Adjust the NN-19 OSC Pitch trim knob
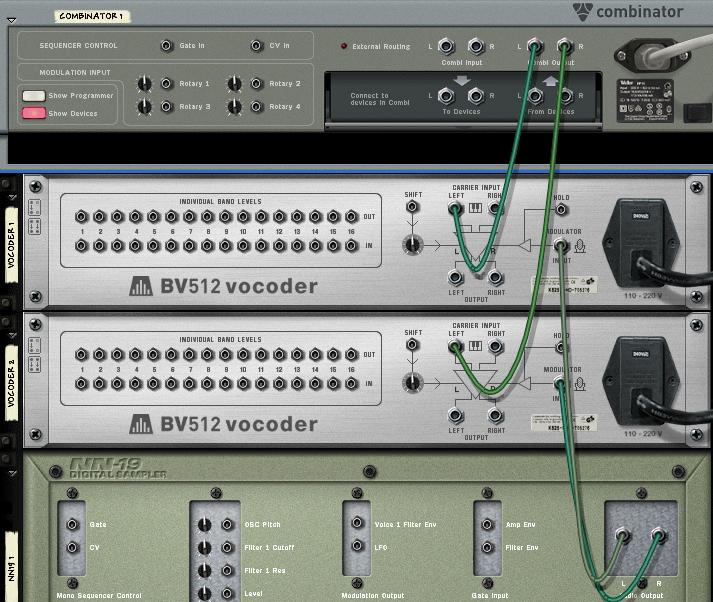This screenshot has width=713, height=602. (205, 524)
